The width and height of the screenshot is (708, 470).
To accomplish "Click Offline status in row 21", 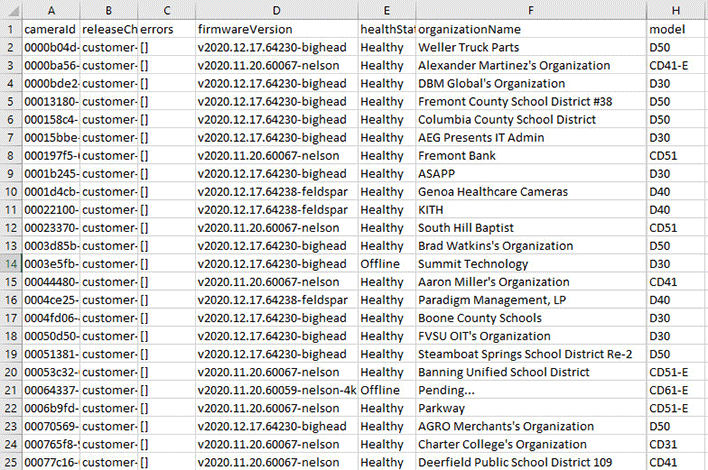I will coord(387,391).
